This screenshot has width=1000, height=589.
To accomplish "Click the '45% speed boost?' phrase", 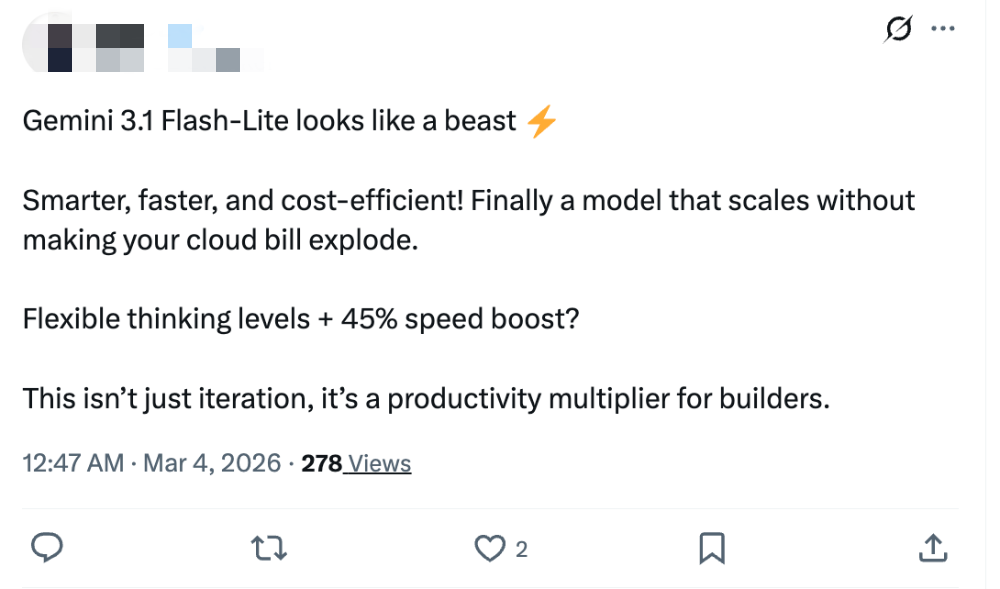I will [x=460, y=320].
